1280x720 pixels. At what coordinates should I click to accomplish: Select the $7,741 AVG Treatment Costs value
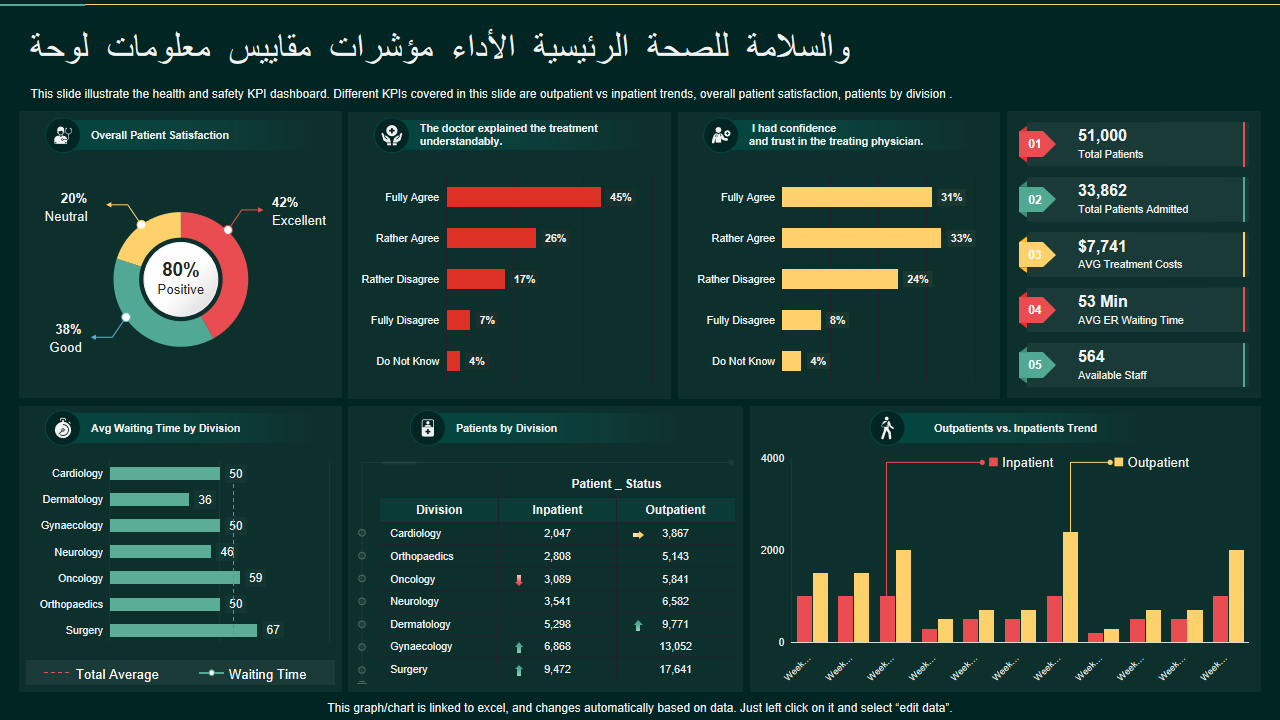click(x=1102, y=246)
